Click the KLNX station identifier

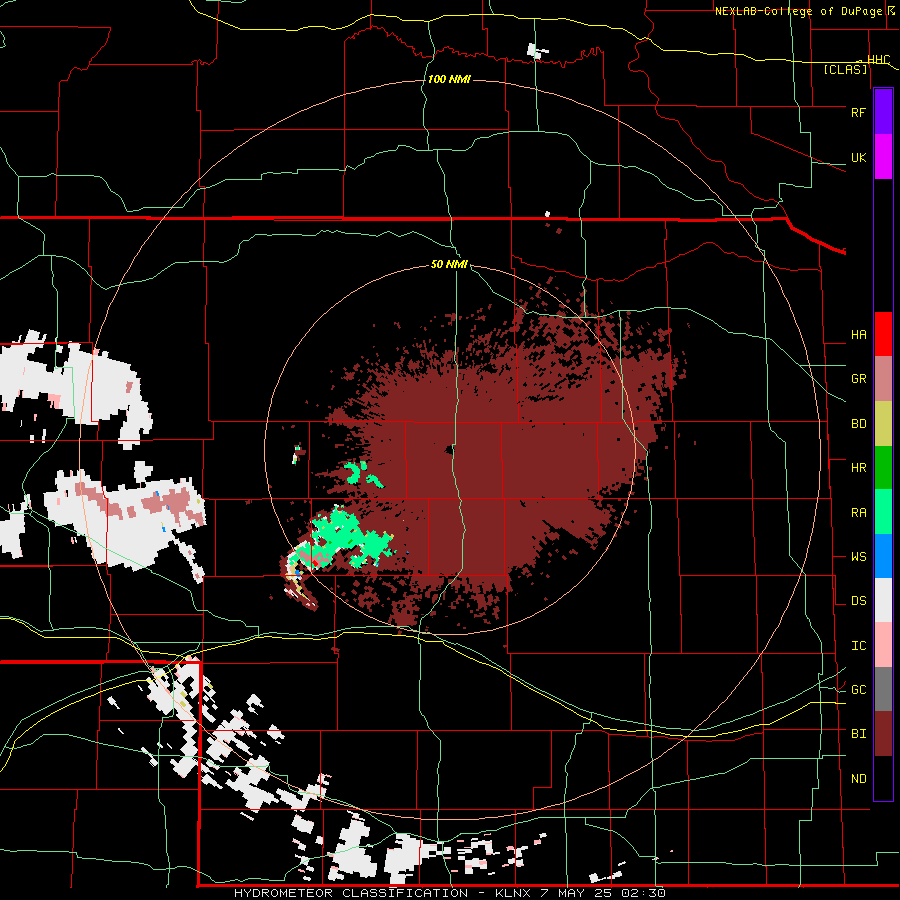click(x=513, y=893)
